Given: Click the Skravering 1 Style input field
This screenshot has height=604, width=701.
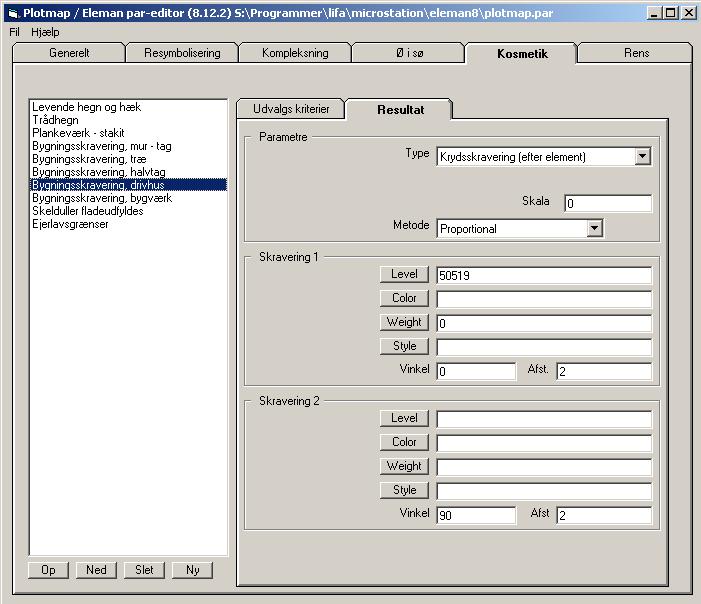Looking at the screenshot, I should (544, 347).
